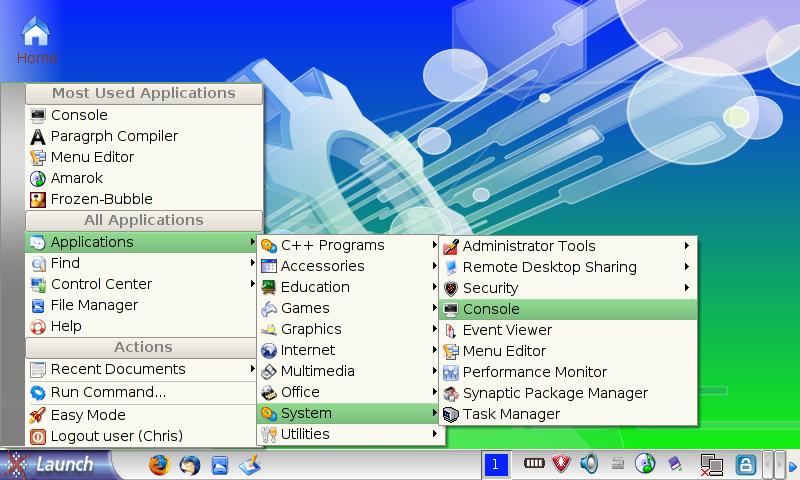Choose Run Command... action
This screenshot has height=480, width=800.
[x=141, y=392]
